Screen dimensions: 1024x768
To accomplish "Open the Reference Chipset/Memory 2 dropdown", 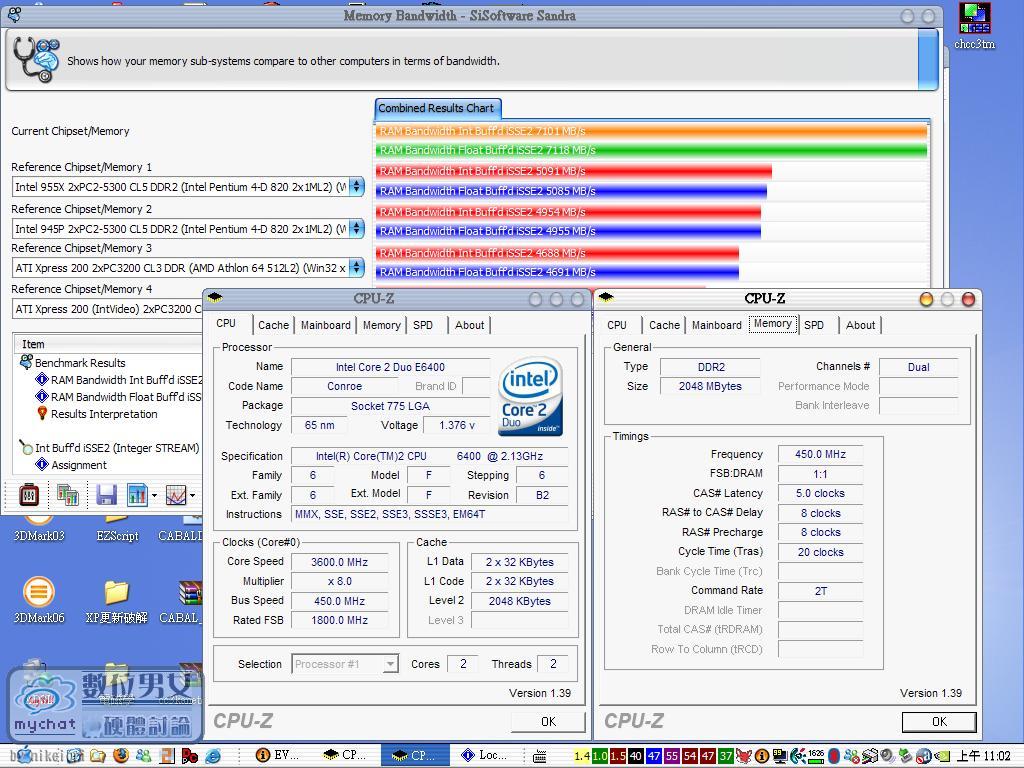I will coord(357,229).
